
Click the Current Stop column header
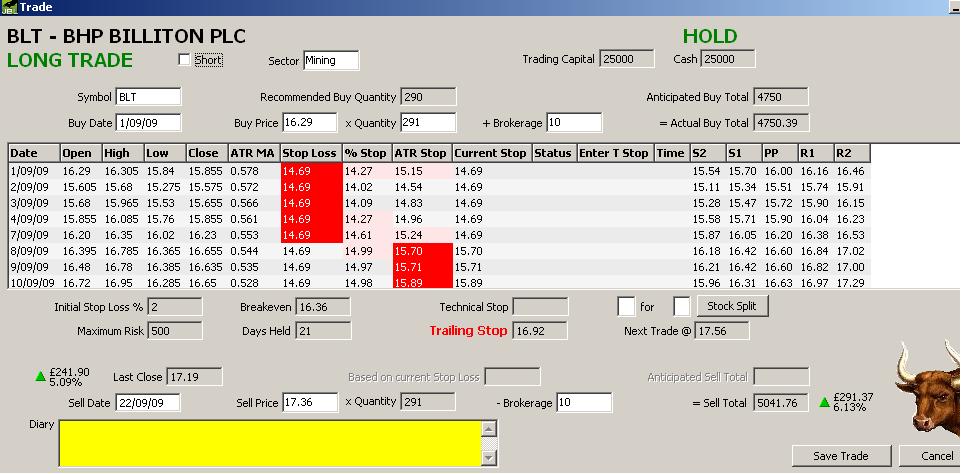pyautogui.click(x=492, y=153)
